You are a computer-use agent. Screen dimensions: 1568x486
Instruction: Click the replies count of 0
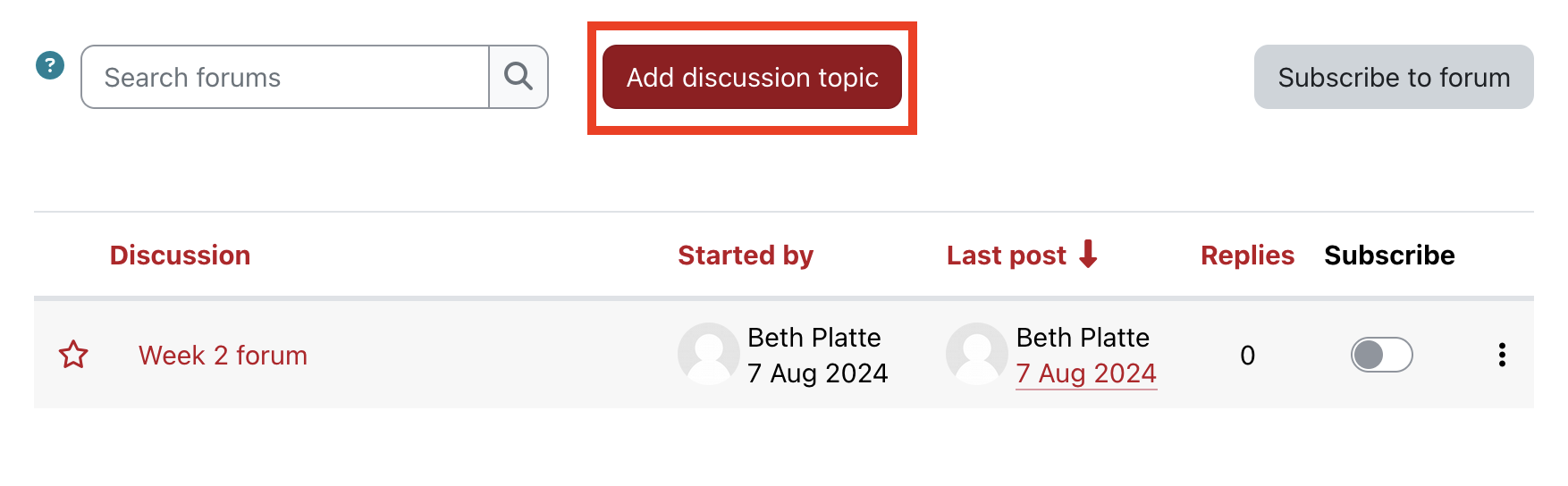[1247, 356]
